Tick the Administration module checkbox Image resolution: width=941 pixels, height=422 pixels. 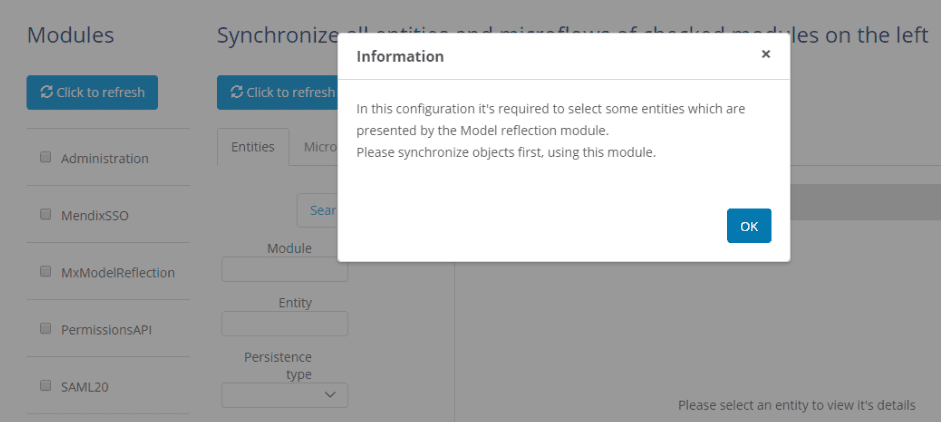[x=46, y=157]
